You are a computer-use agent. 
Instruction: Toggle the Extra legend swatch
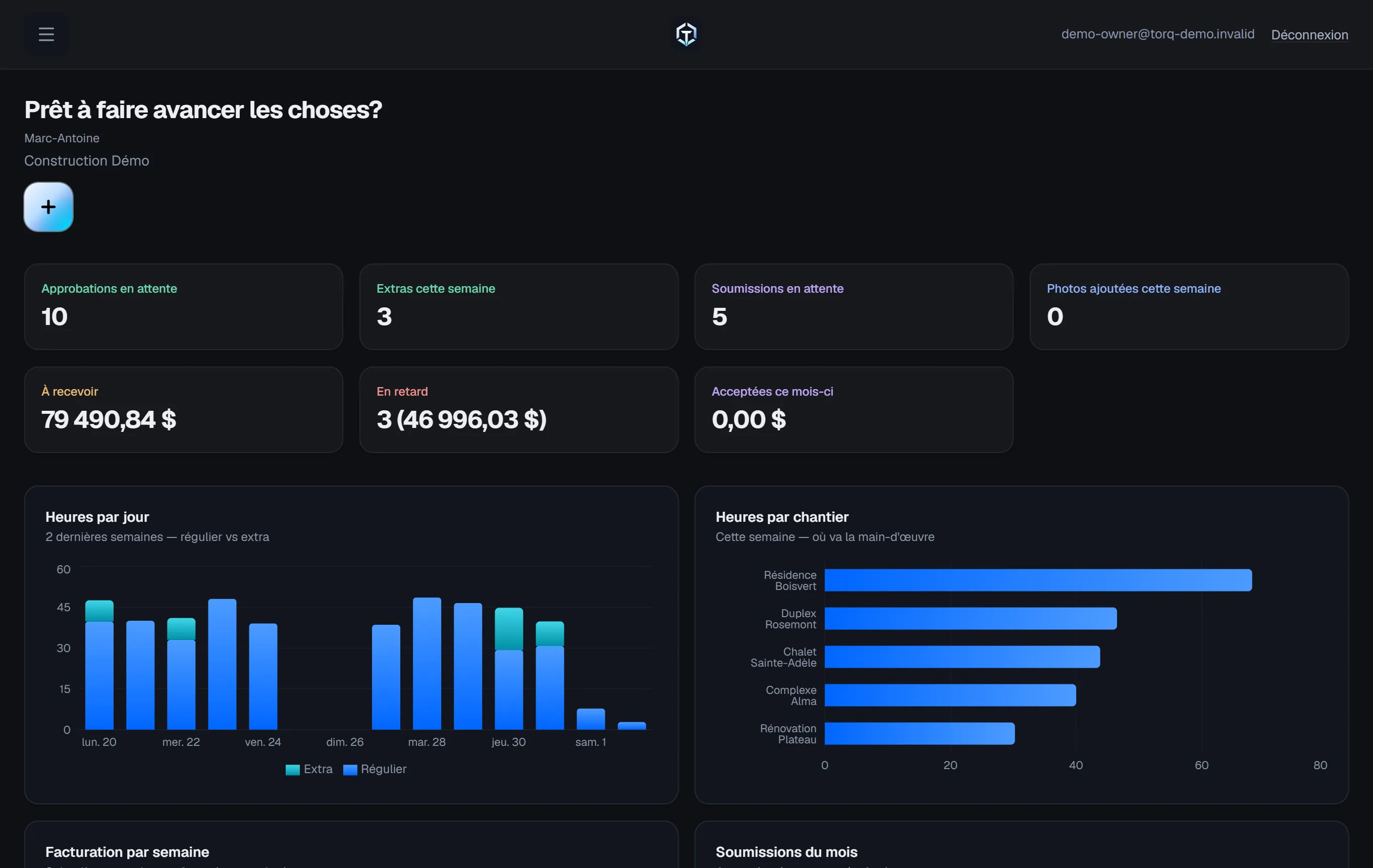pos(292,770)
